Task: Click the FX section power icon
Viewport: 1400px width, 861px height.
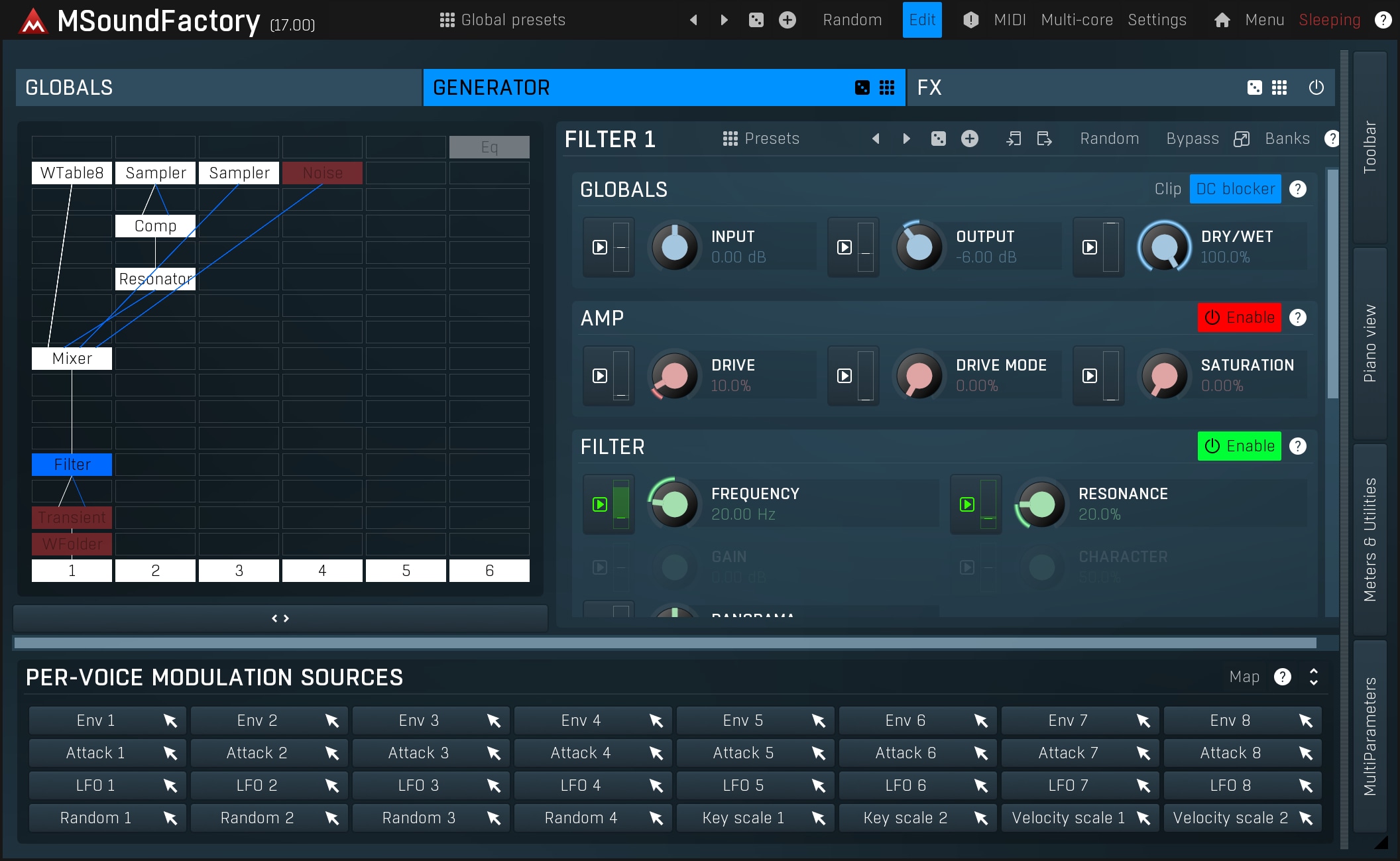Action: (x=1316, y=87)
